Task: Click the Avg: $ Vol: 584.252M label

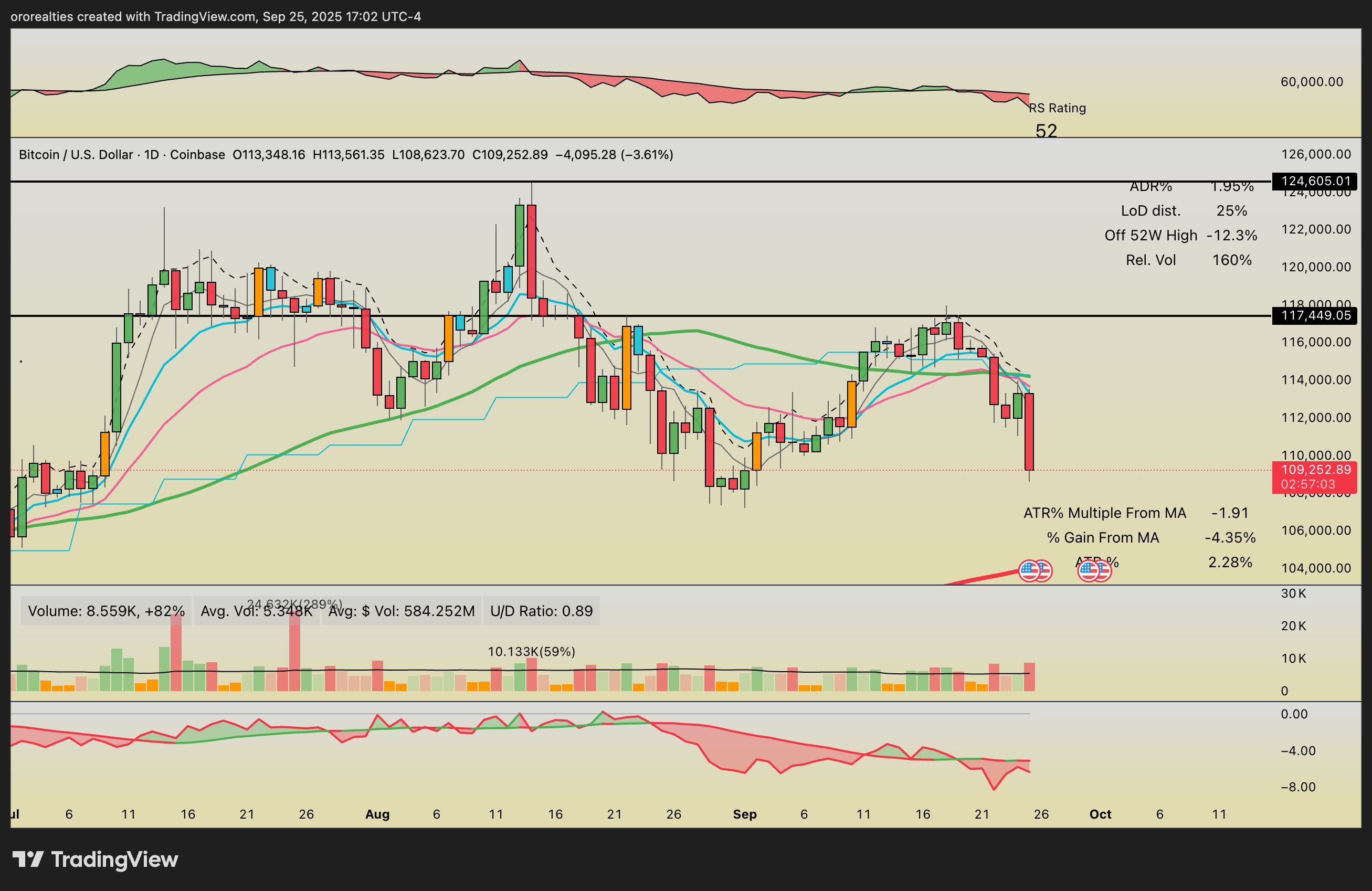Action: (401, 611)
